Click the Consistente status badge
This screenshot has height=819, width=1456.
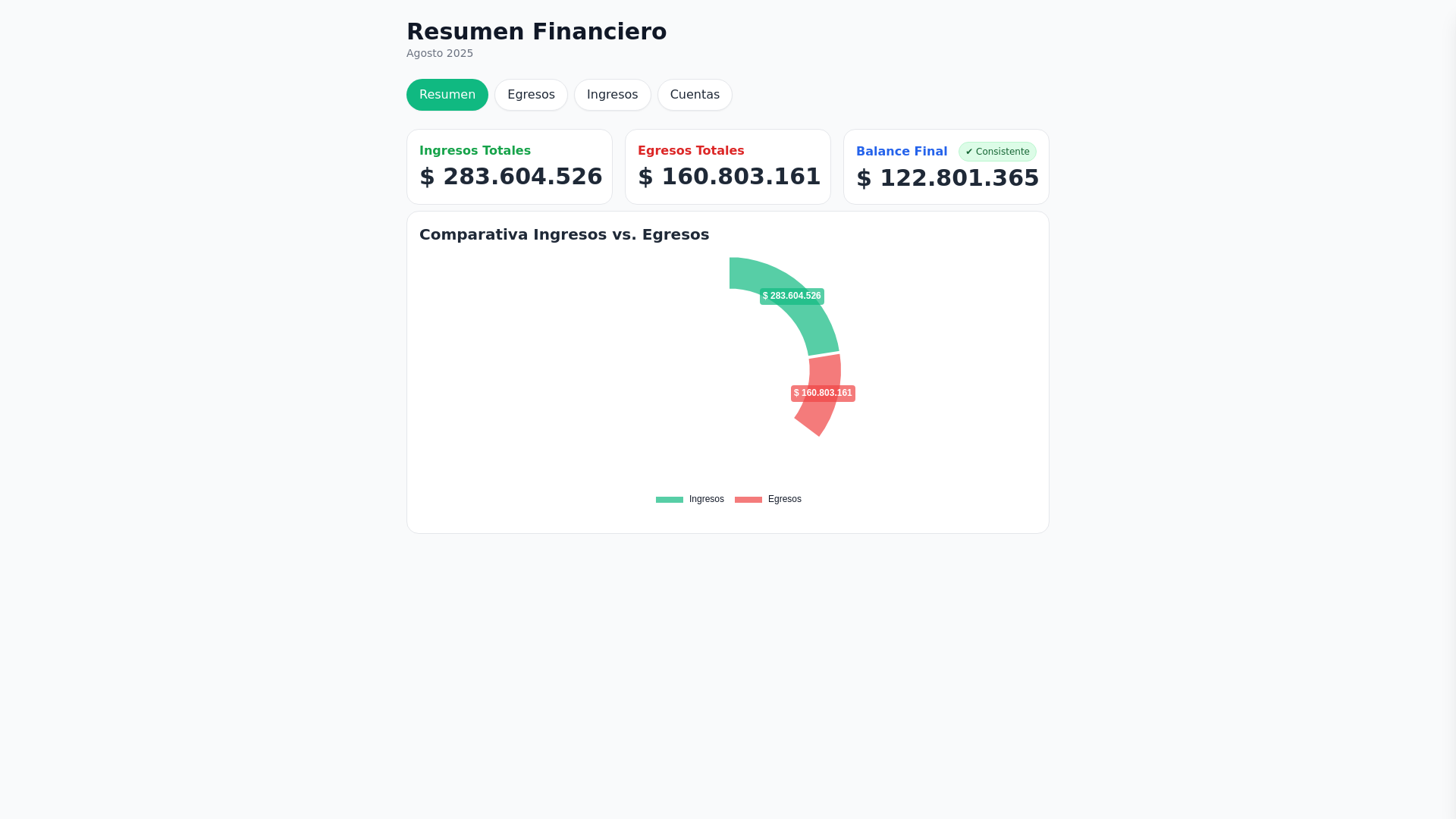click(x=997, y=152)
